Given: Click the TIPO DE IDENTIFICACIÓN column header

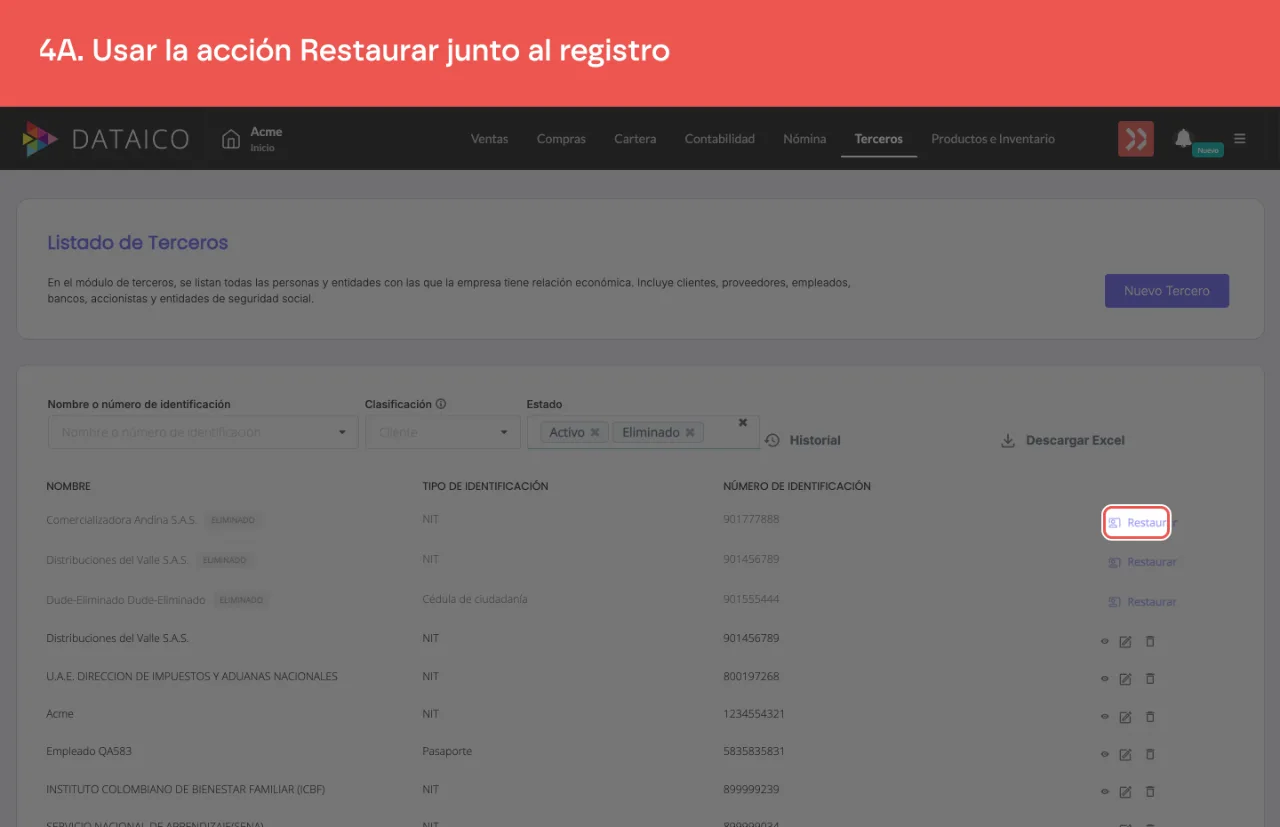Looking at the screenshot, I should click(486, 486).
